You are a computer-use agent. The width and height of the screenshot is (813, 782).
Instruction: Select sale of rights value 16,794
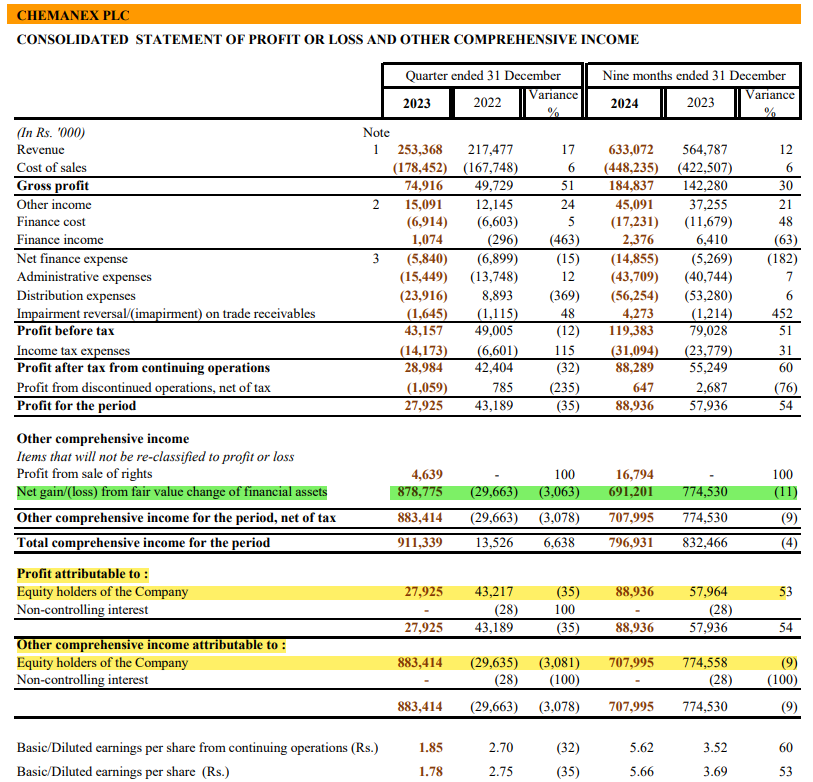(x=635, y=474)
